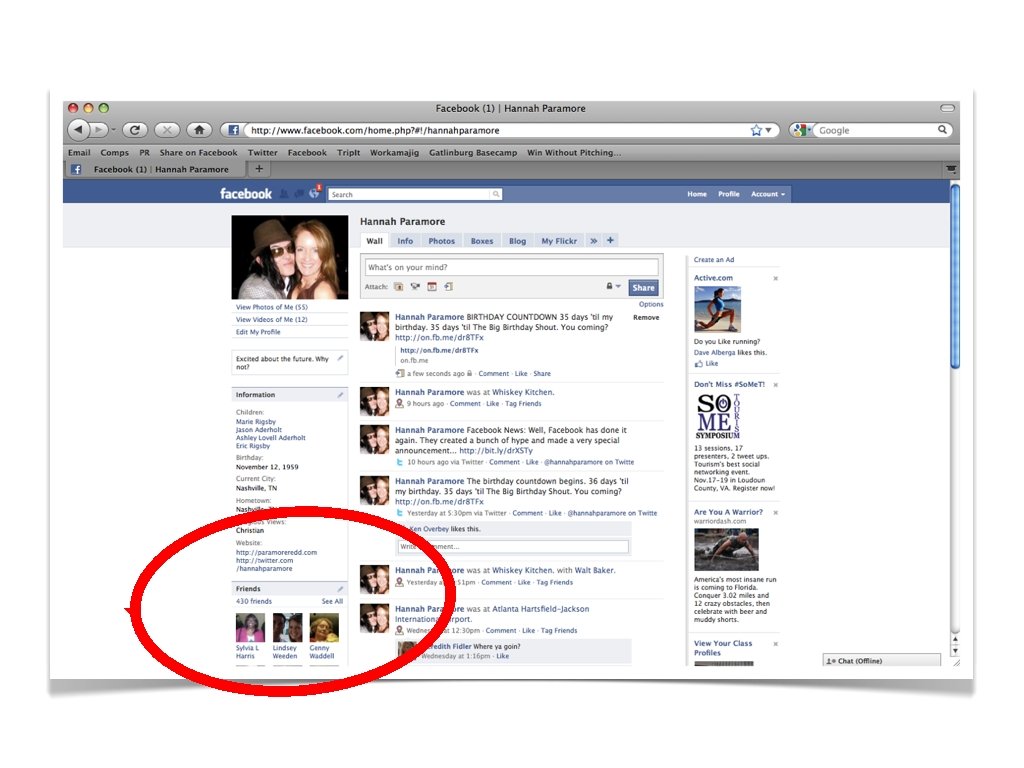The image size is (1024, 768).
Task: Open the Share on Facebook bookmark
Action: click(199, 152)
